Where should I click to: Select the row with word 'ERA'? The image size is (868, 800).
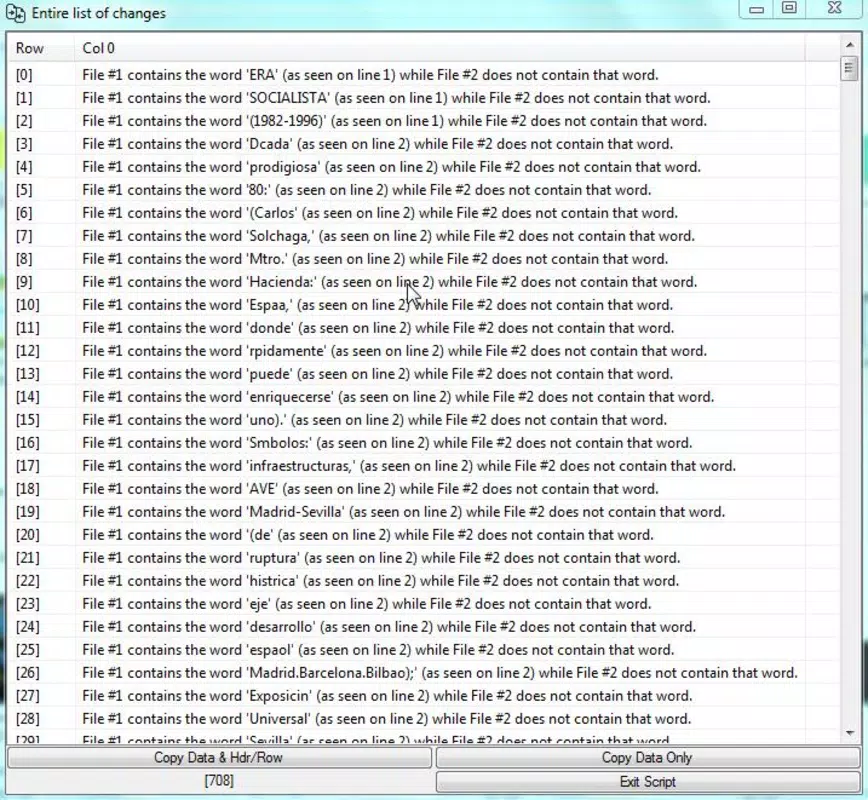point(424,75)
